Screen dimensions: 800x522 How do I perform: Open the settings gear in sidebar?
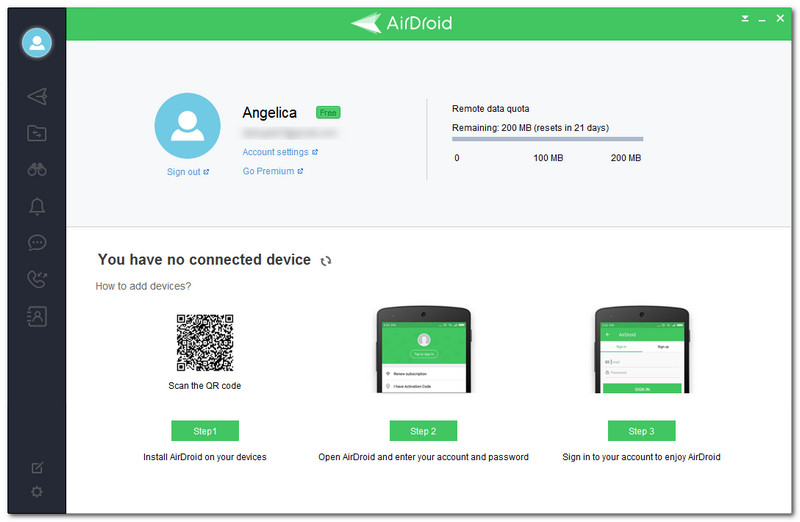click(37, 491)
